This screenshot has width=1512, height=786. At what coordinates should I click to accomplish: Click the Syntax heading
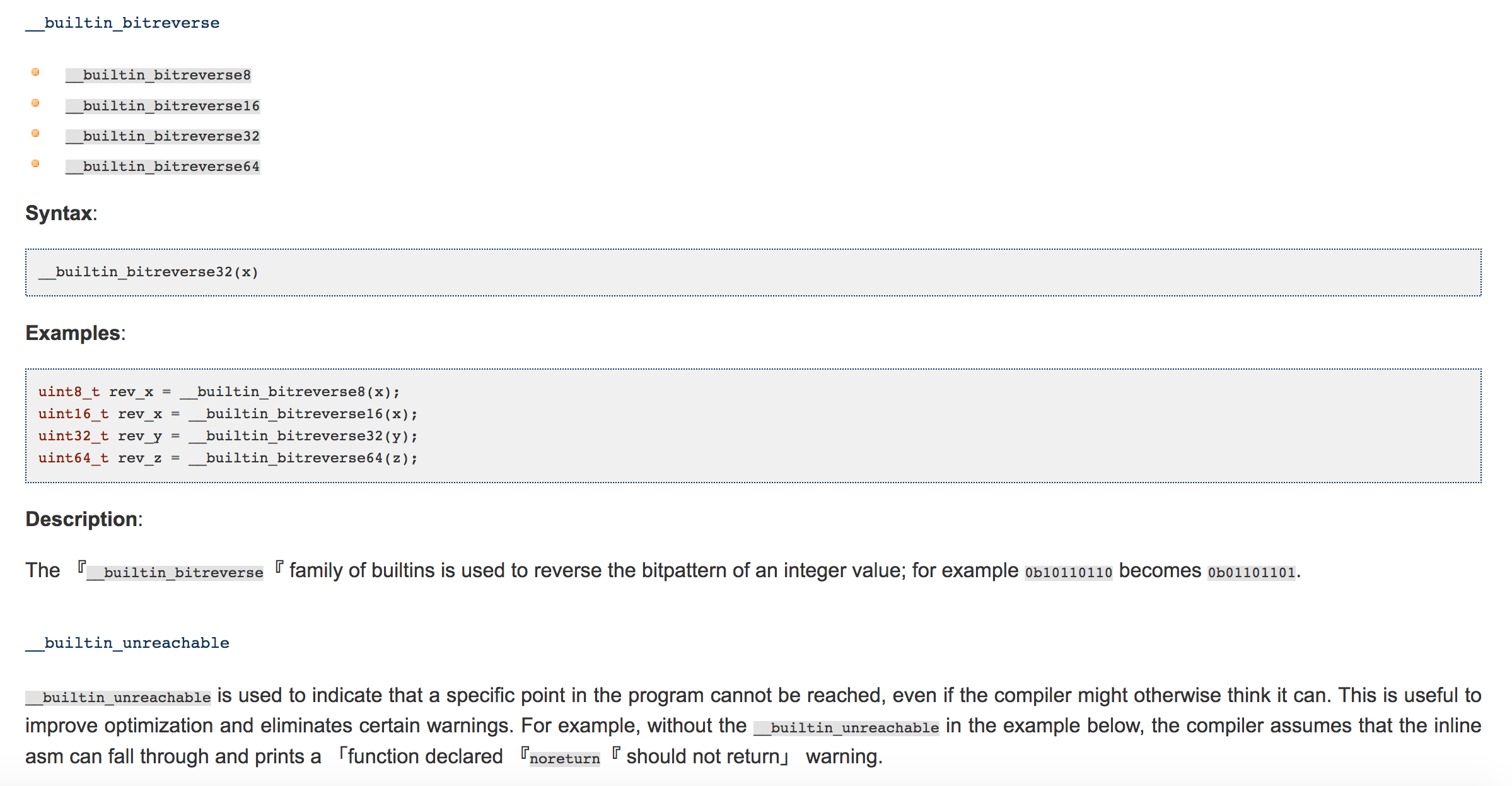(x=61, y=213)
